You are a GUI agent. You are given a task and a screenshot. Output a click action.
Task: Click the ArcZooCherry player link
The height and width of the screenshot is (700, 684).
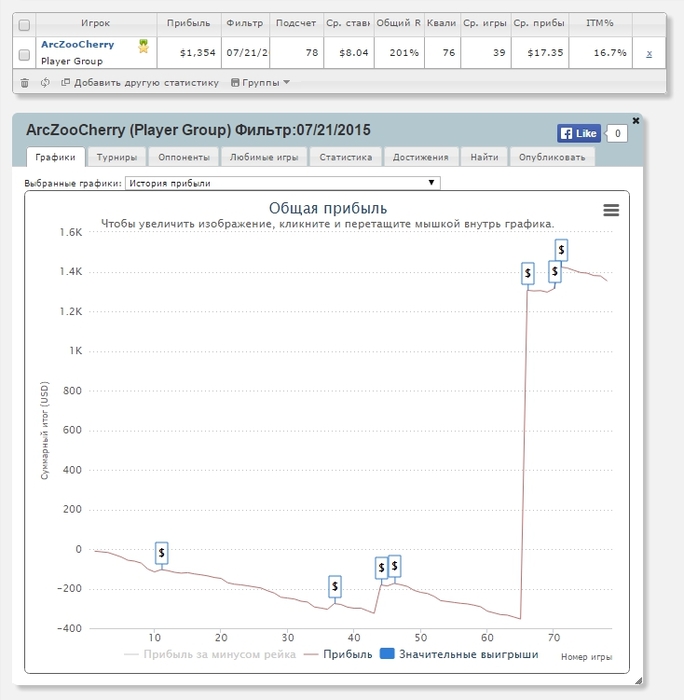coord(78,44)
